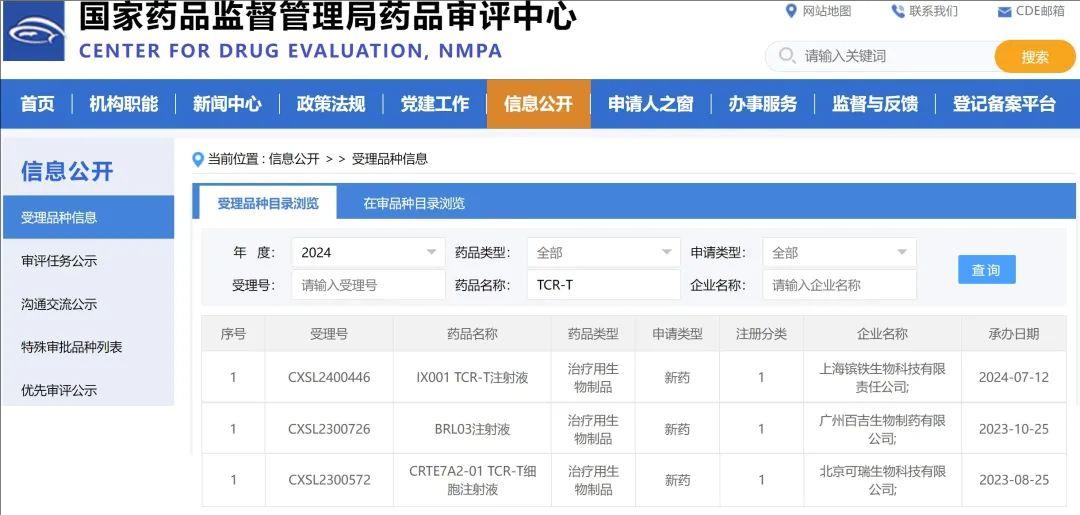Click 受理品种信息 in the breadcrumb
Screen dimensions: 1080x515
(x=390, y=159)
